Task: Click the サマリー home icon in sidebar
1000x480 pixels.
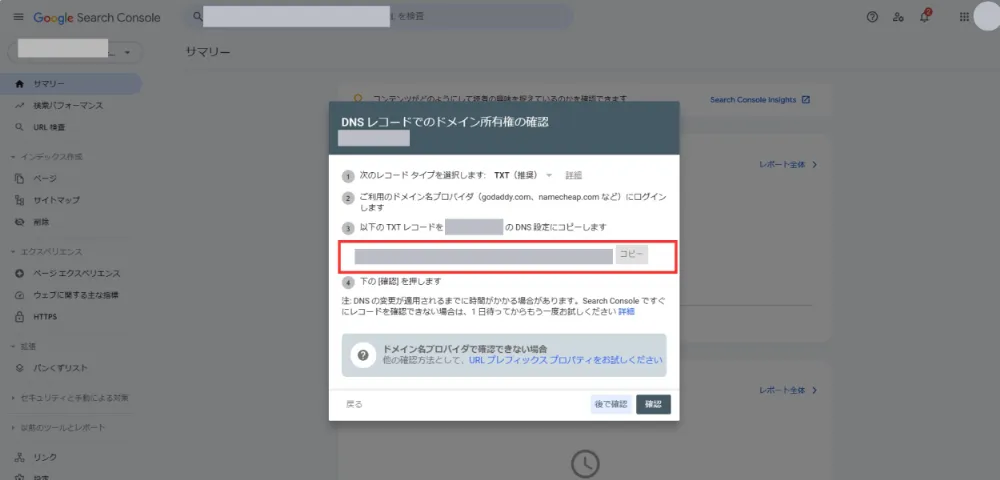Action: coord(19,84)
